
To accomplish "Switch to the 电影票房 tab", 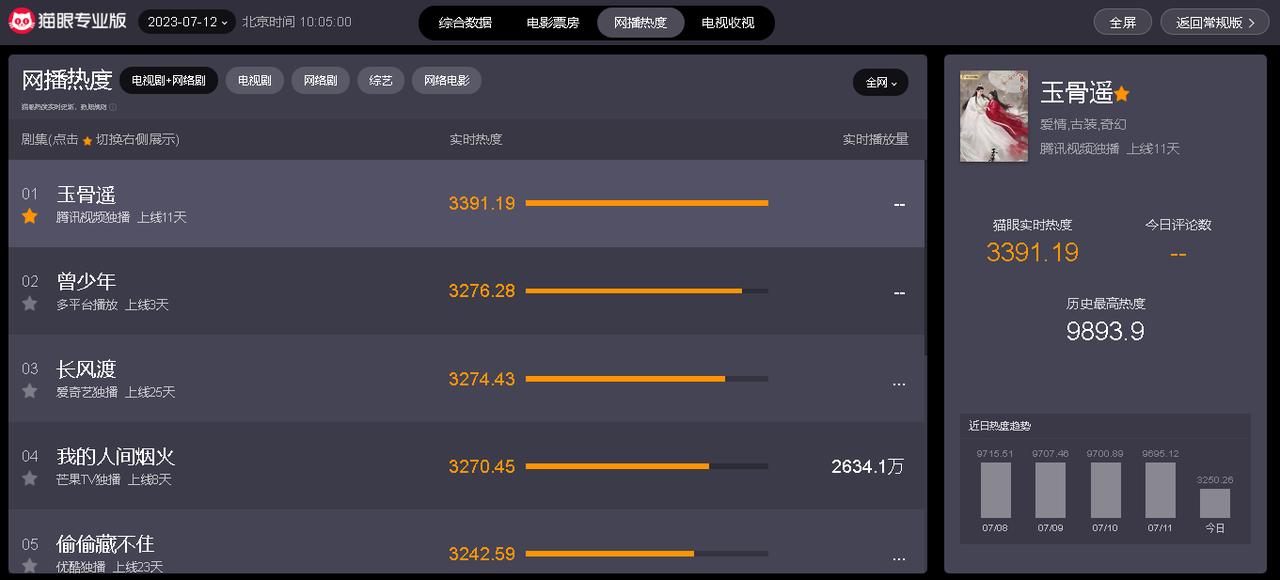I will pyautogui.click(x=553, y=22).
